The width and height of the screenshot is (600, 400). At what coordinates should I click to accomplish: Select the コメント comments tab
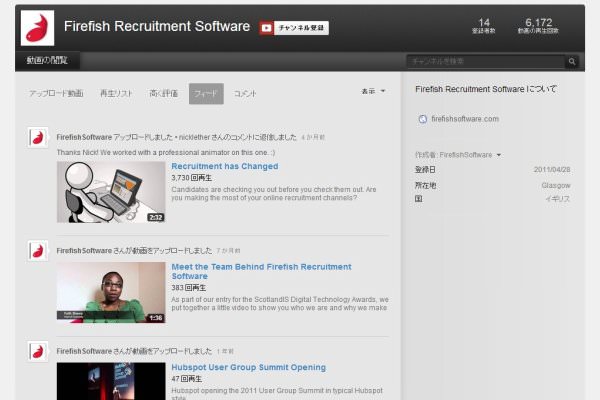click(245, 93)
